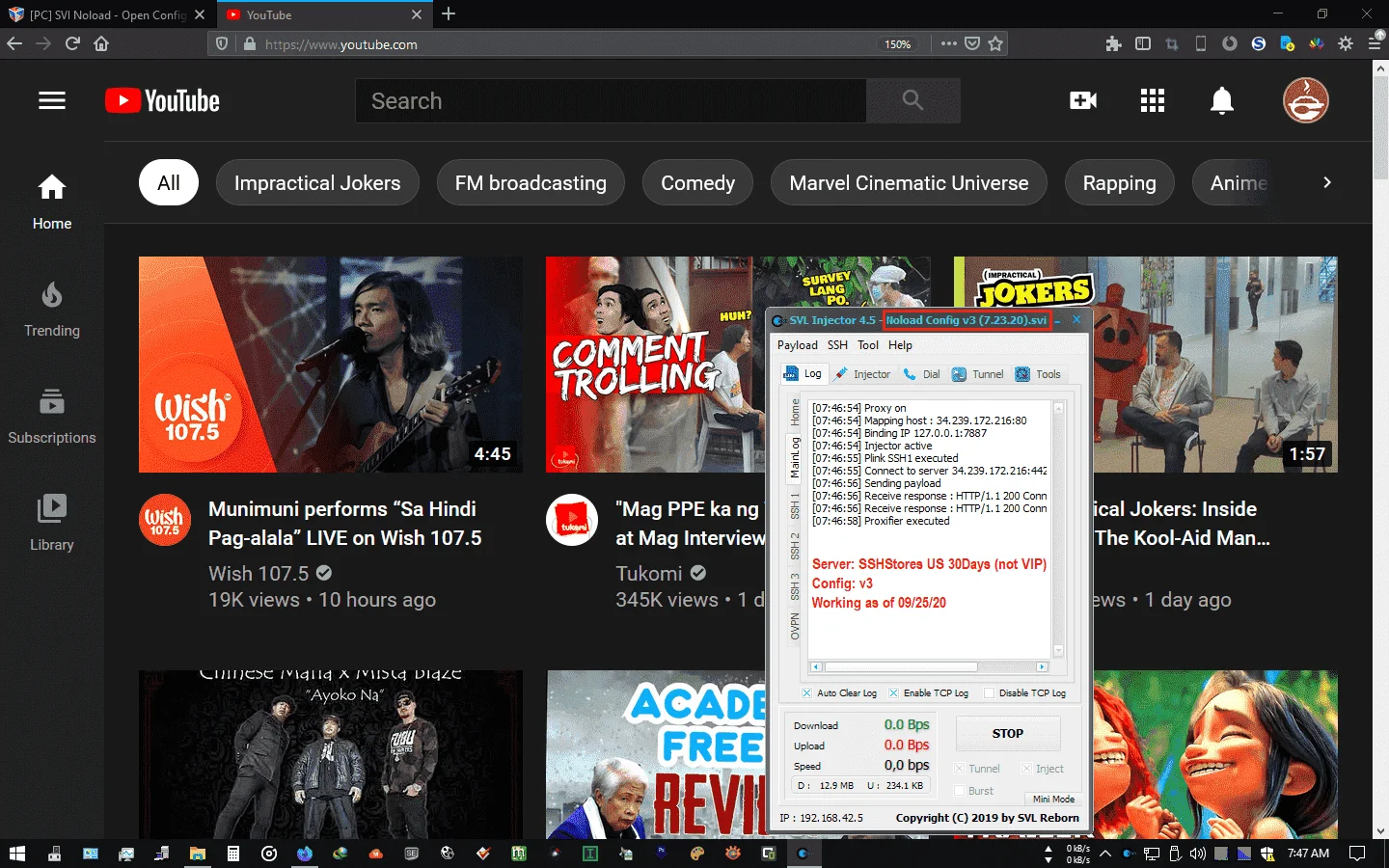The image size is (1389, 868).
Task: Check Disable TCP Log option
Action: click(989, 692)
